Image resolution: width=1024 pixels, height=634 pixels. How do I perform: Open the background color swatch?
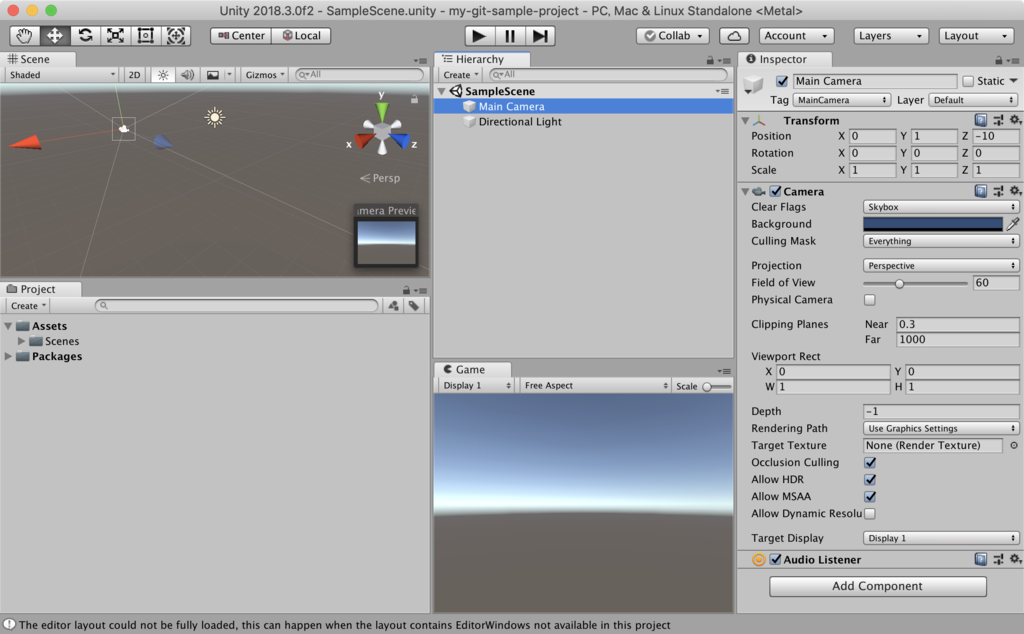coord(933,224)
